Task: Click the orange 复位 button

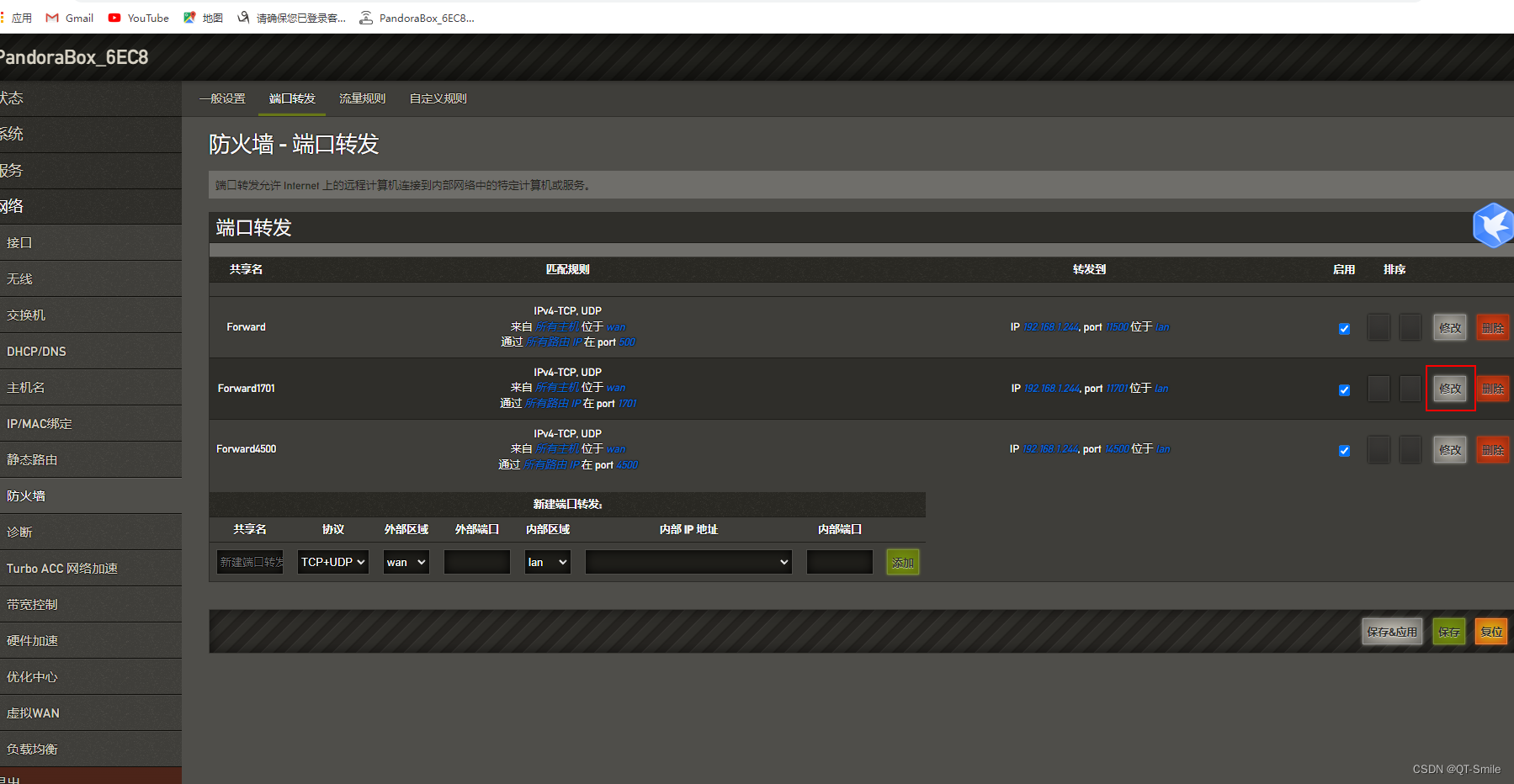Action: [x=1491, y=632]
